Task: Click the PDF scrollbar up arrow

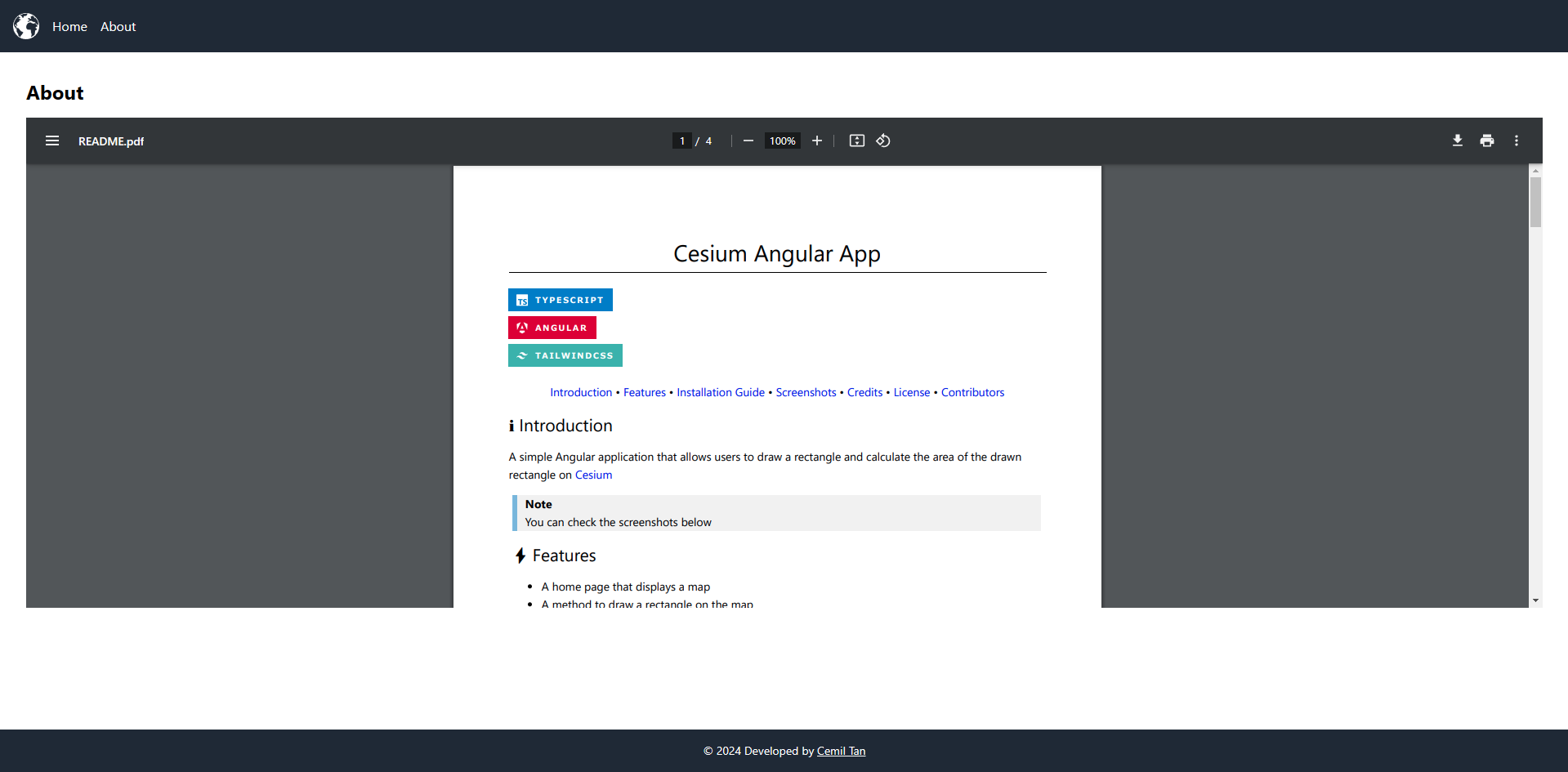Action: point(1536,171)
